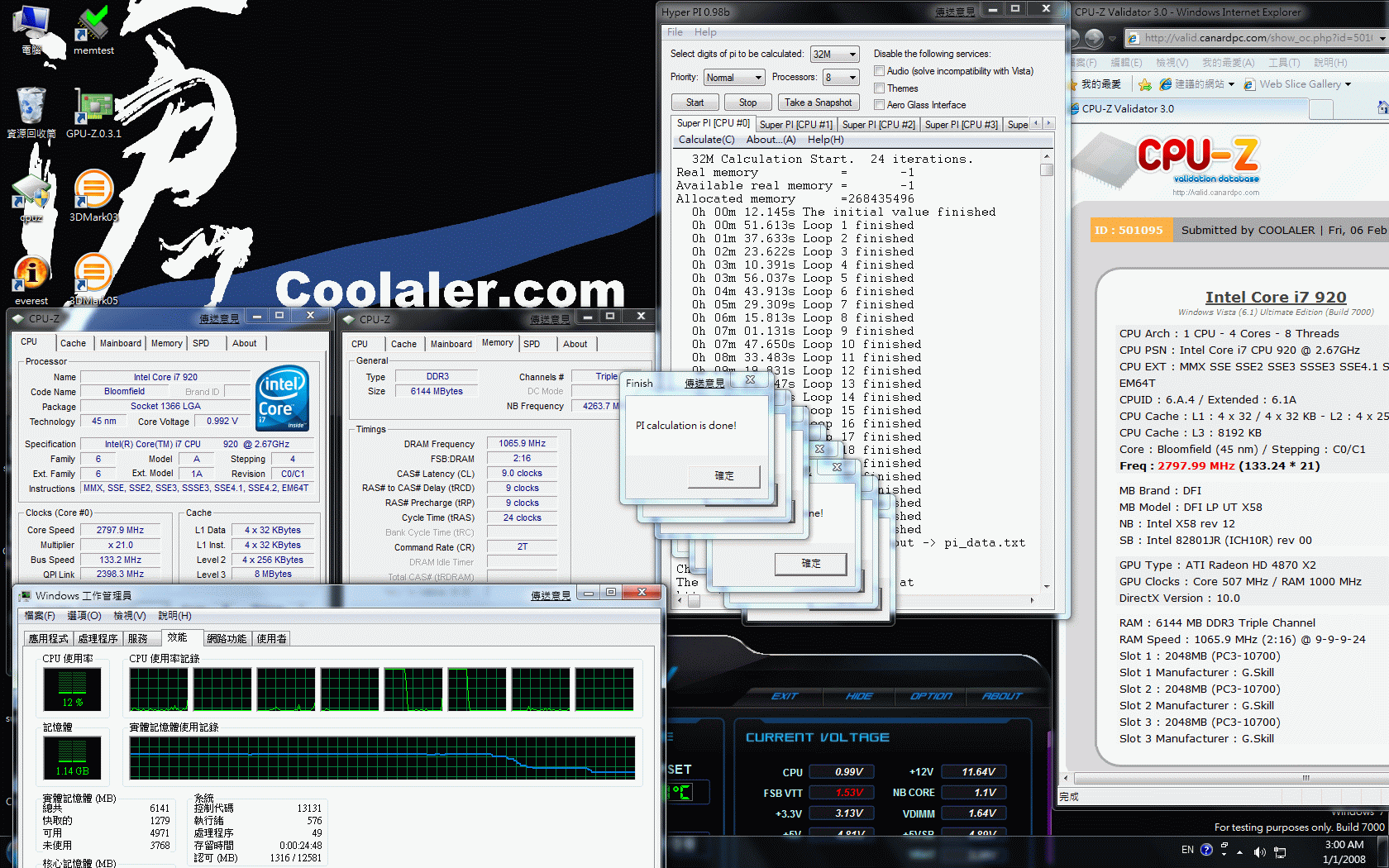Click the Start button in Hyper PI

coord(694,103)
